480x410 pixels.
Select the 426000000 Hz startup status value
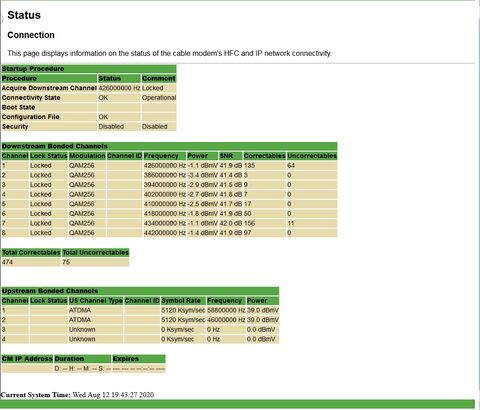click(x=119, y=88)
